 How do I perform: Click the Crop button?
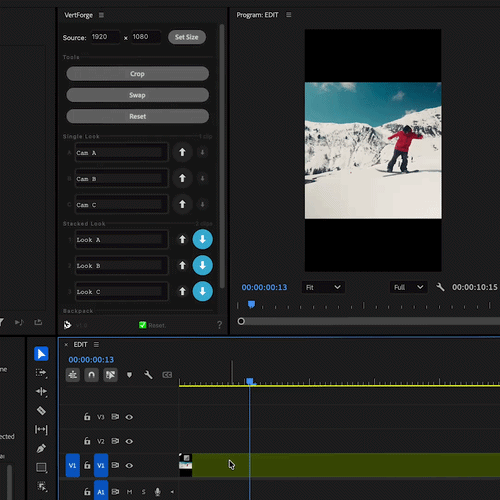(x=138, y=74)
